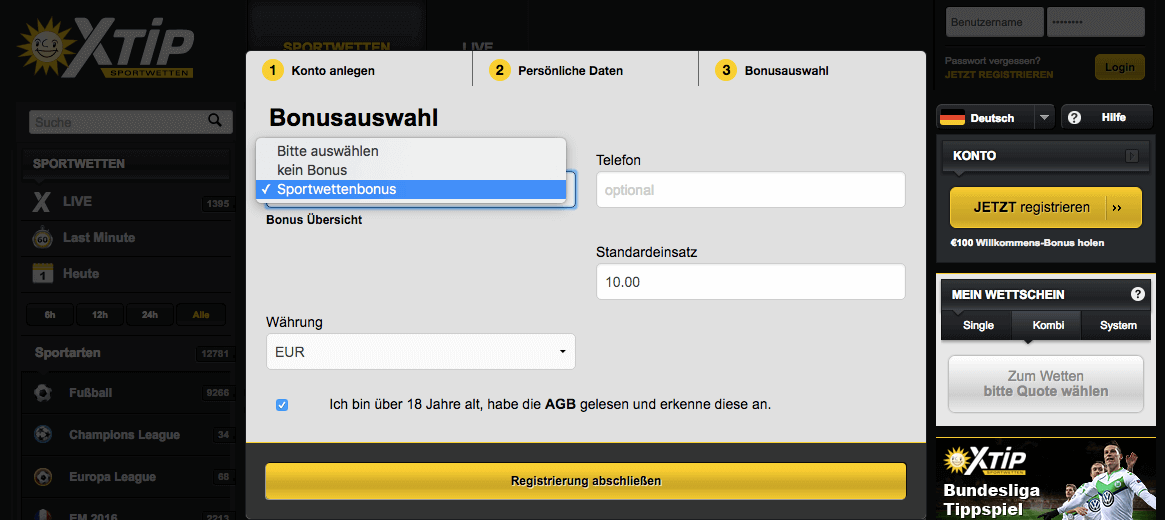Click '€100 Willkommens-Bonus holen' text
This screenshot has height=520, width=1165.
(x=1027, y=242)
